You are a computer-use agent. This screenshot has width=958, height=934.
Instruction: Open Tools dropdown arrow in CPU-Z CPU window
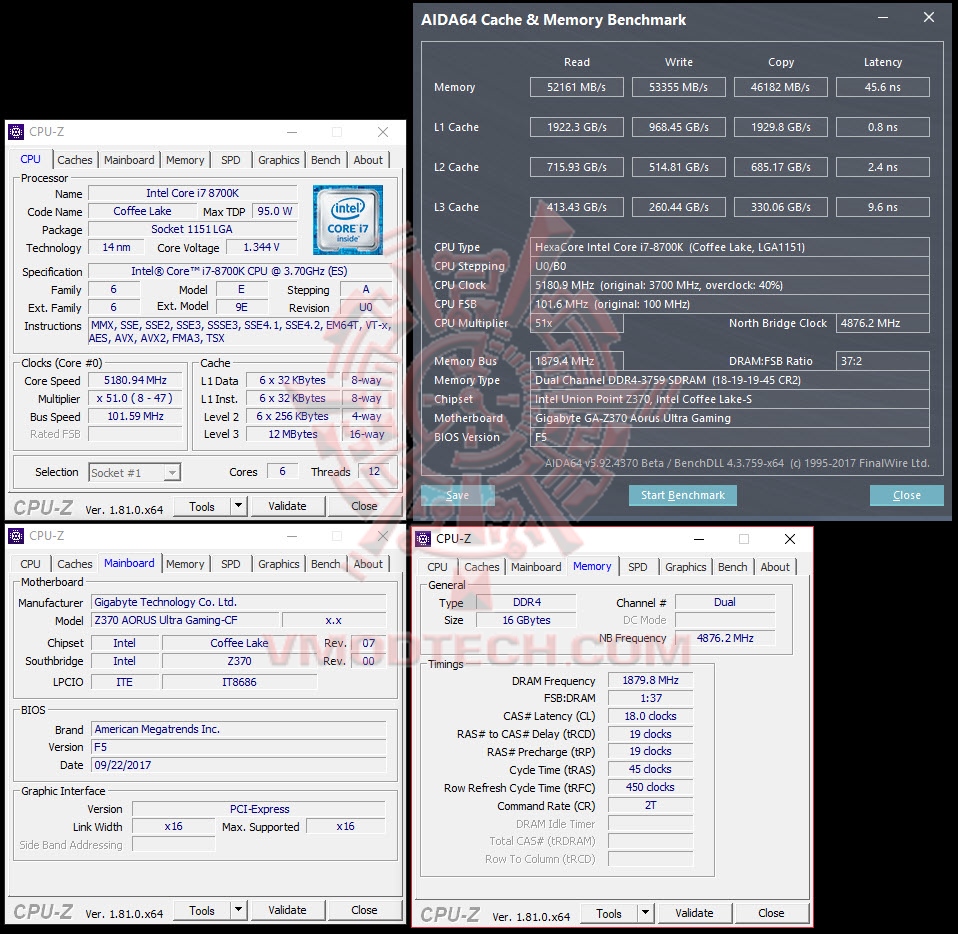tap(238, 506)
